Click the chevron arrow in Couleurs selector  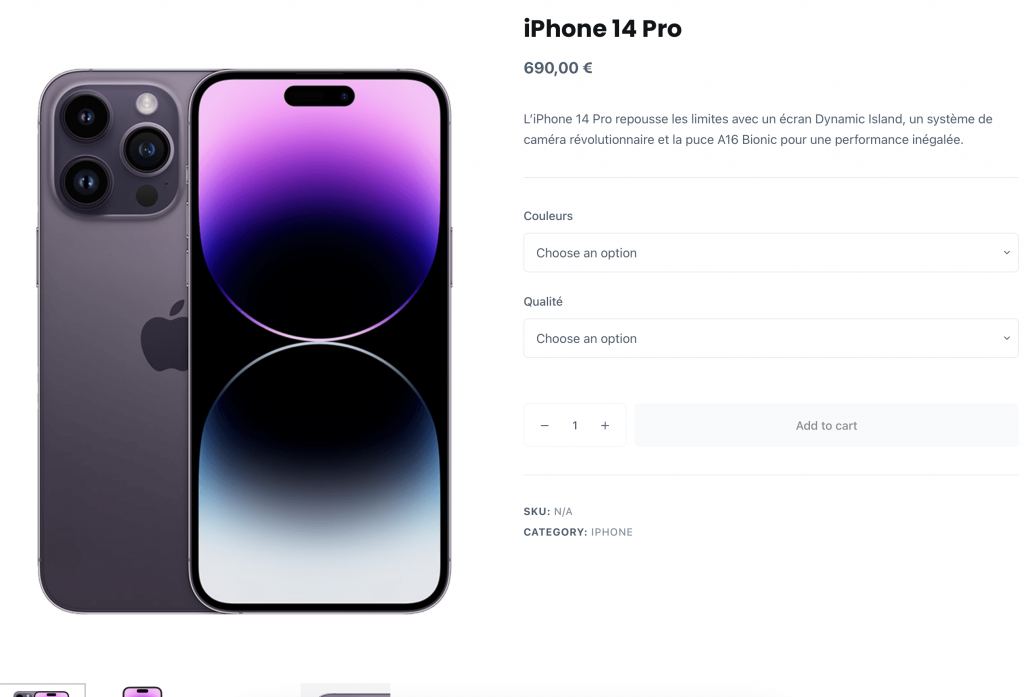click(1006, 253)
